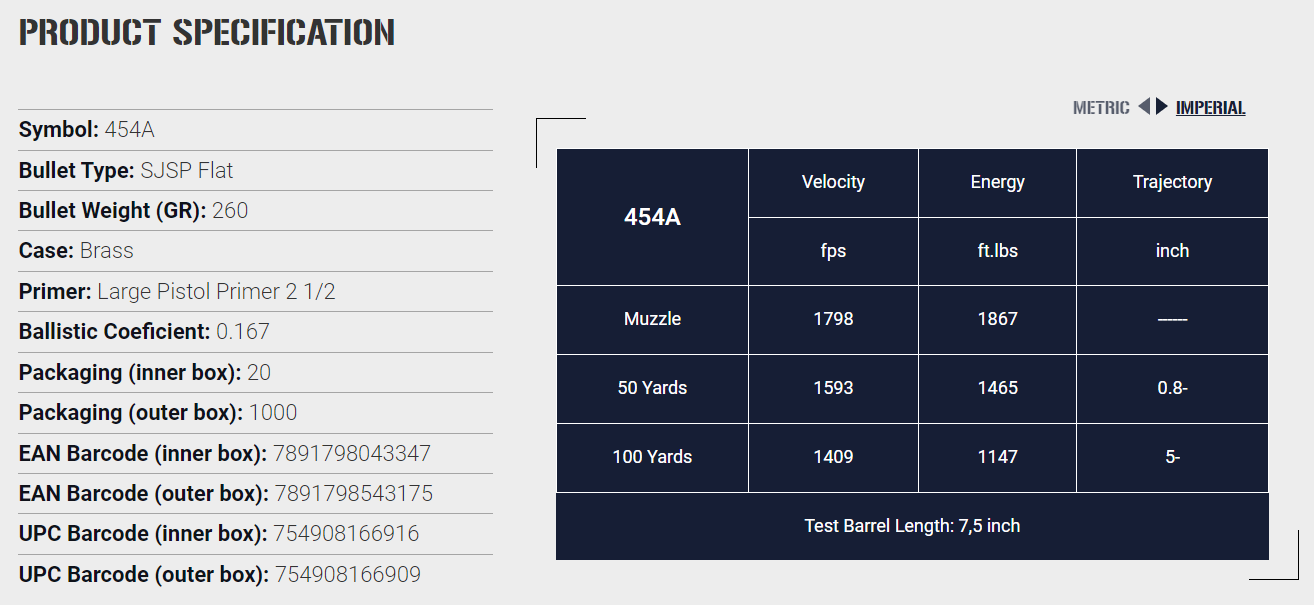Screen dimensions: 1314x605
Task: Switch units to METRIC
Action: click(x=1101, y=108)
